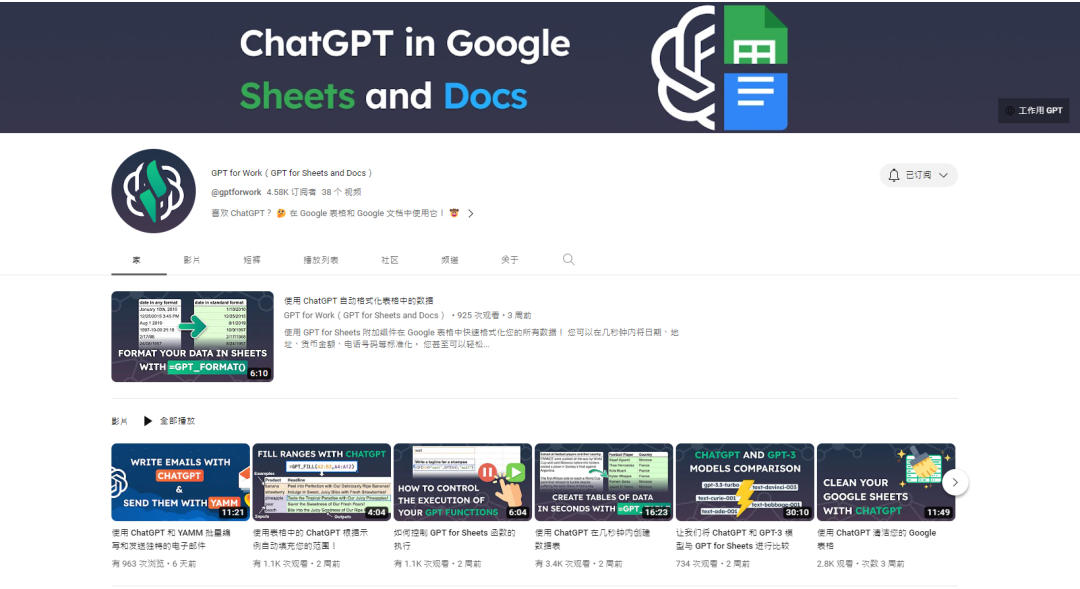The height and width of the screenshot is (589, 1080).
Task: Click the 影片 section heading
Action: coord(120,421)
